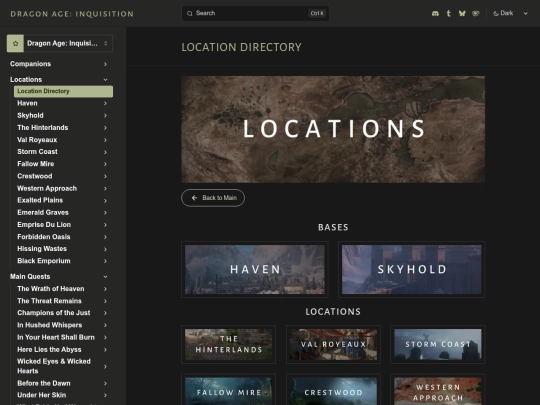The width and height of the screenshot is (540, 405).
Task: Open the Val Royeaux location card
Action: coord(333,344)
